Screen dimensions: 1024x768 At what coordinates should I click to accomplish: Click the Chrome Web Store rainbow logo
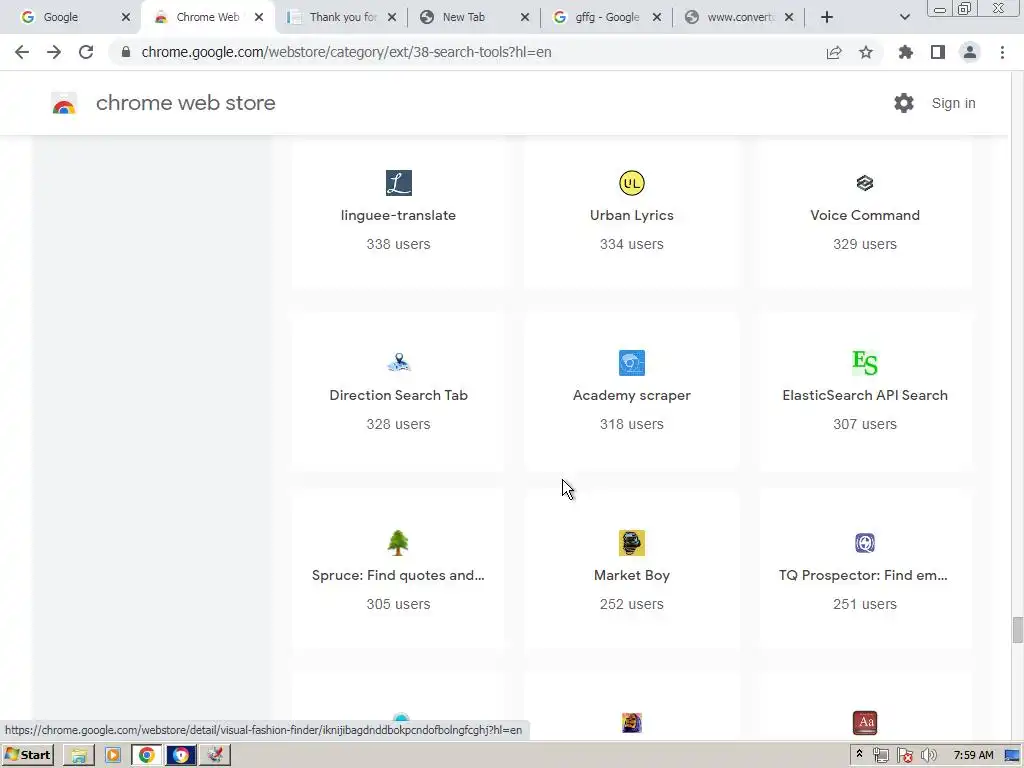tap(64, 103)
